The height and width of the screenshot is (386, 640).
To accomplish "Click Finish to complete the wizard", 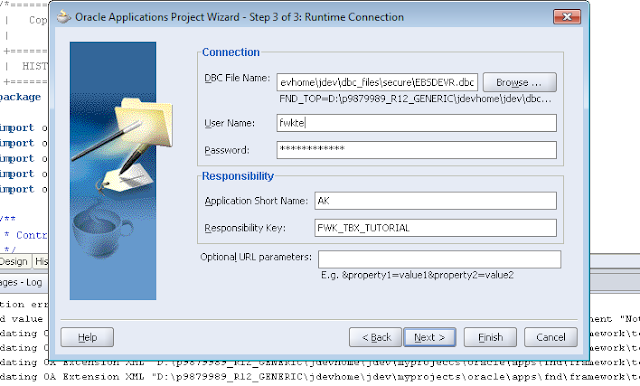I will pos(490,337).
